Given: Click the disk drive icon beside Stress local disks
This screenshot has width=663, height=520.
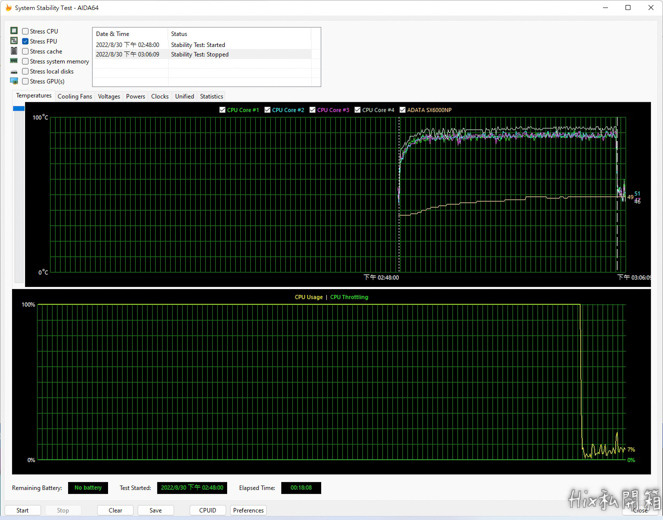Looking at the screenshot, I should click(14, 72).
